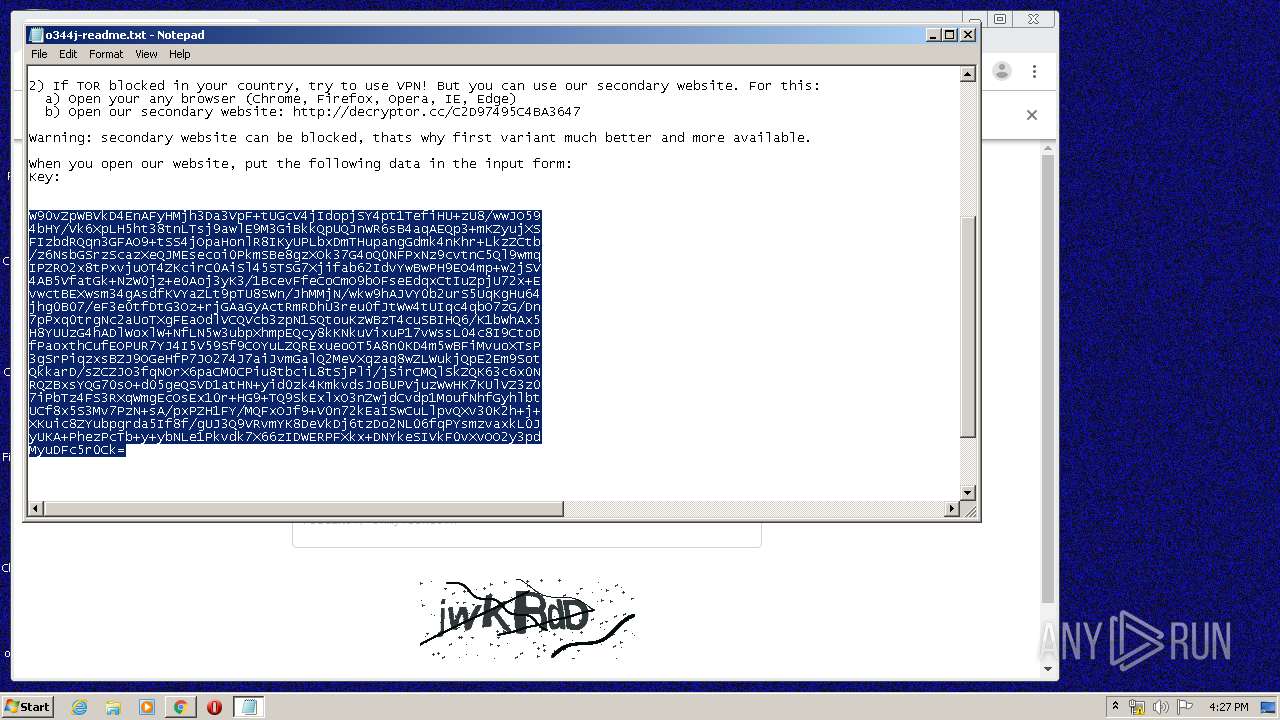The height and width of the screenshot is (720, 1280).
Task: Select Notepad taskbar button
Action: point(248,707)
